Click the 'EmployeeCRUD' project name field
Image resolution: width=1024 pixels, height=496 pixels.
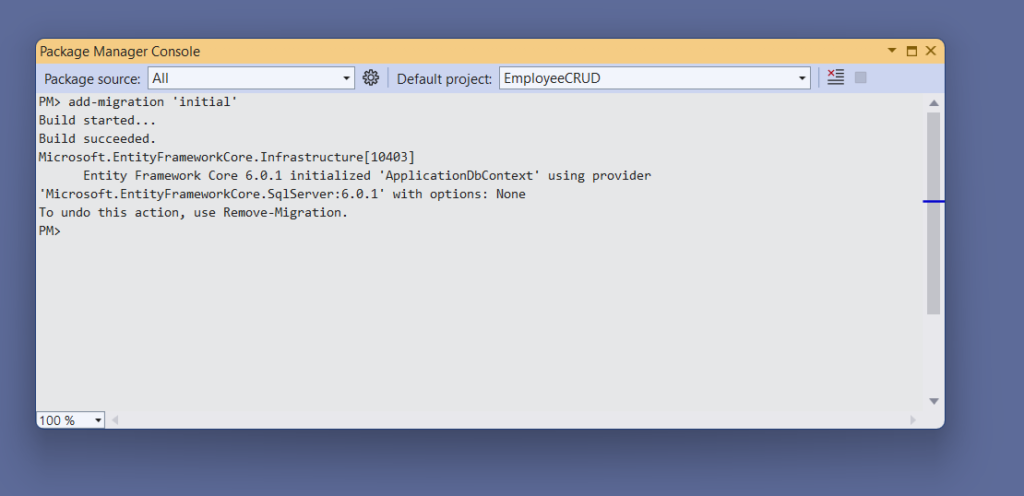(x=650, y=78)
